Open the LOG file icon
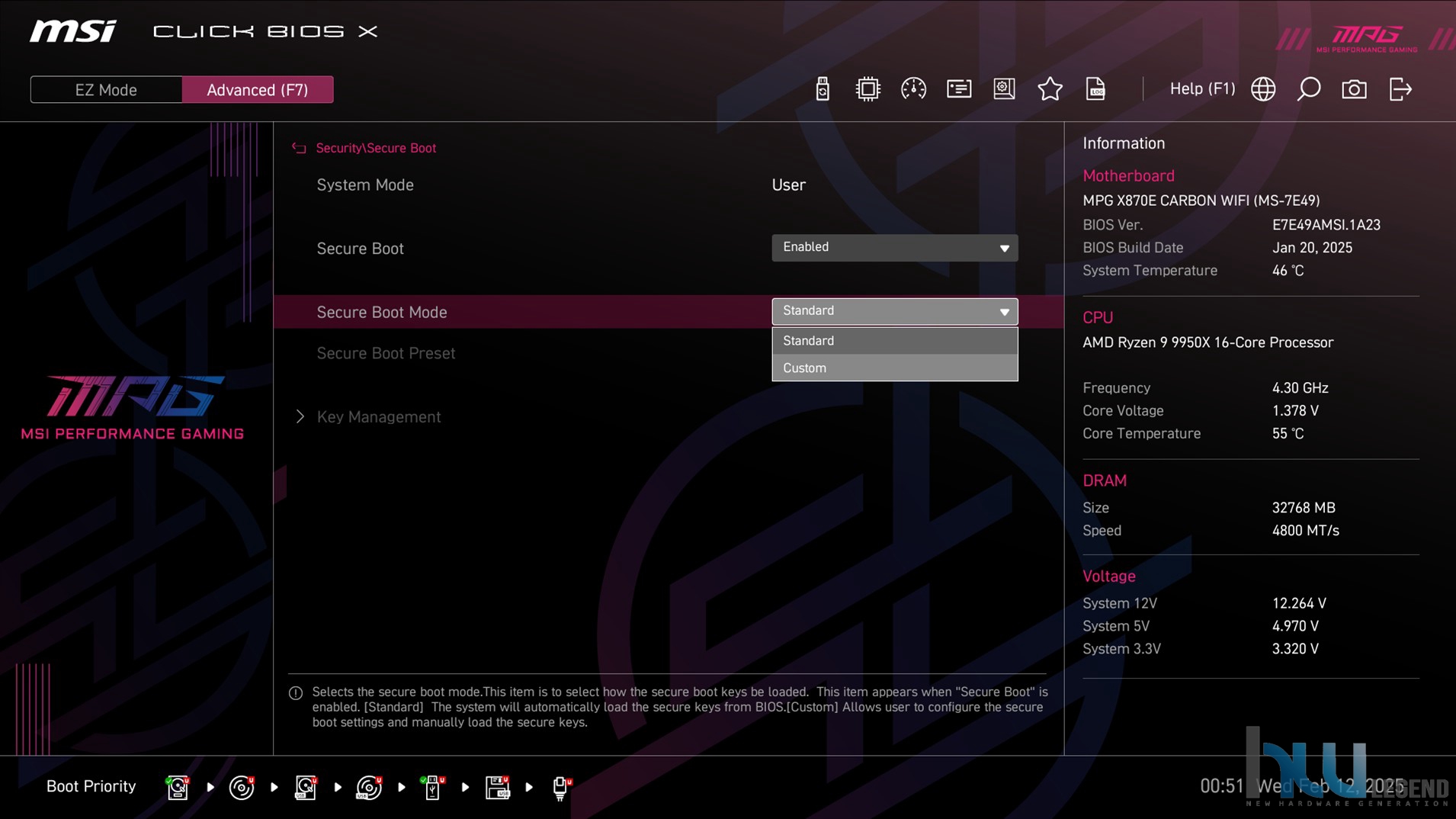Viewport: 1456px width, 819px height. (x=1095, y=89)
